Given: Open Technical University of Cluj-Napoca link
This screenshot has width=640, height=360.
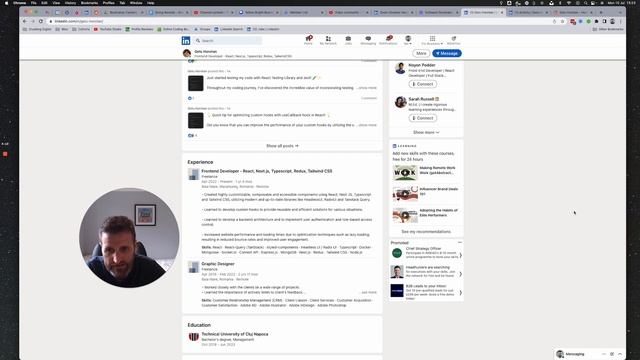Looking at the screenshot, I should click(x=235, y=334).
